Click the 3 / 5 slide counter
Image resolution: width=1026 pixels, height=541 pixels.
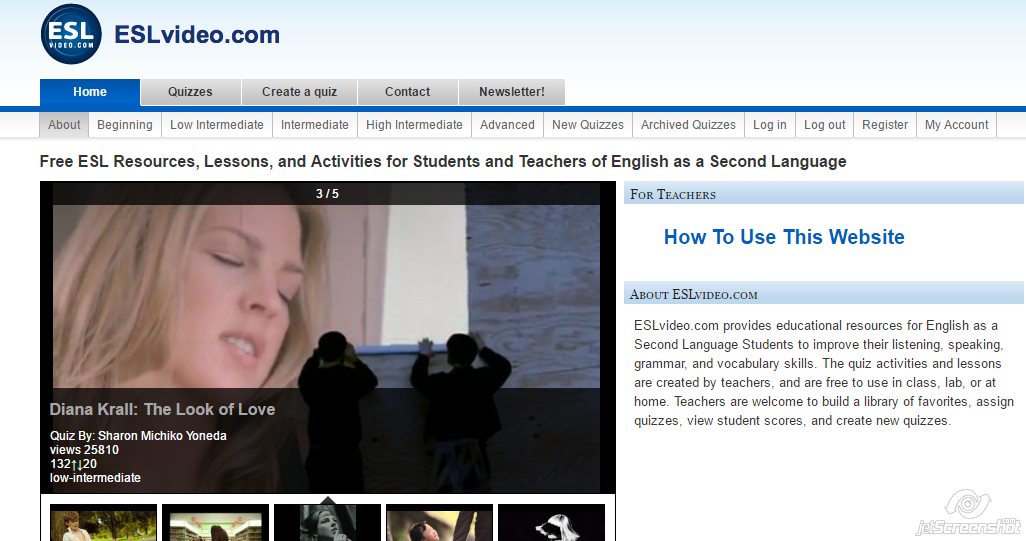[327, 194]
